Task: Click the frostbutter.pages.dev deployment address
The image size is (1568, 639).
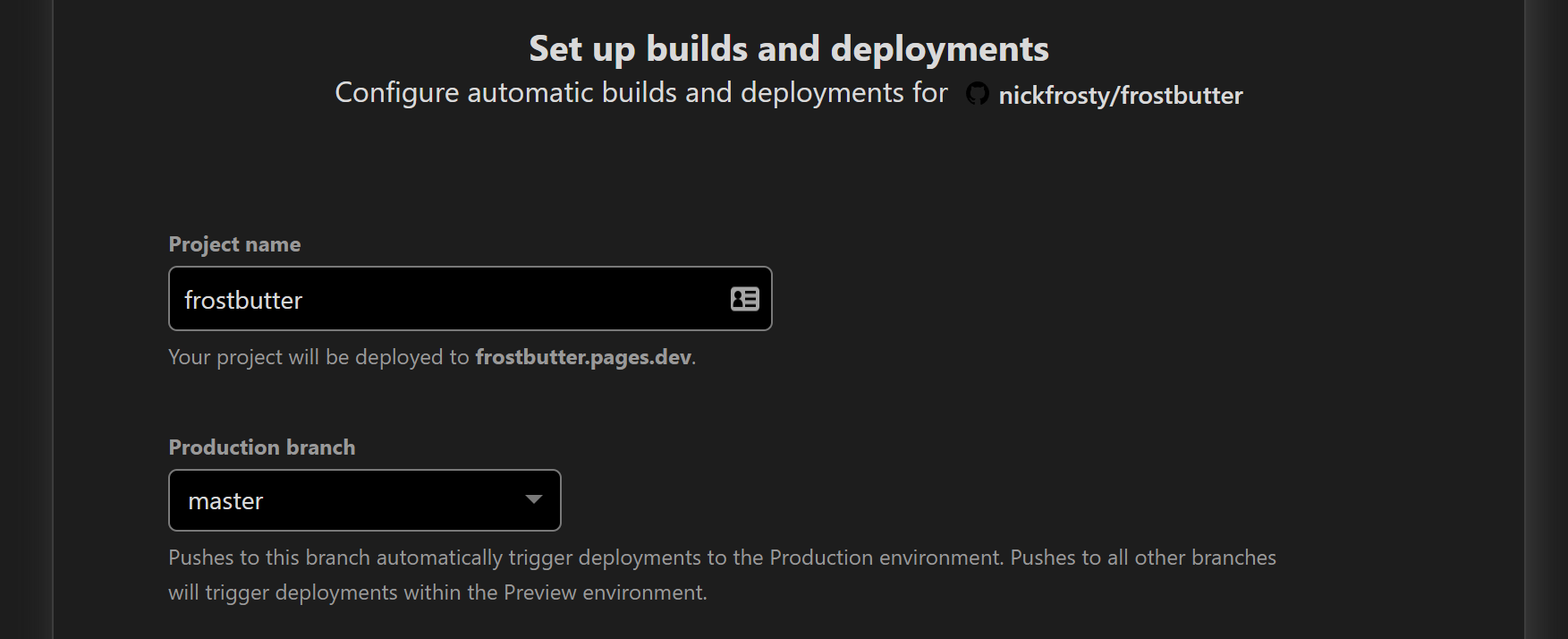Action: [x=583, y=356]
